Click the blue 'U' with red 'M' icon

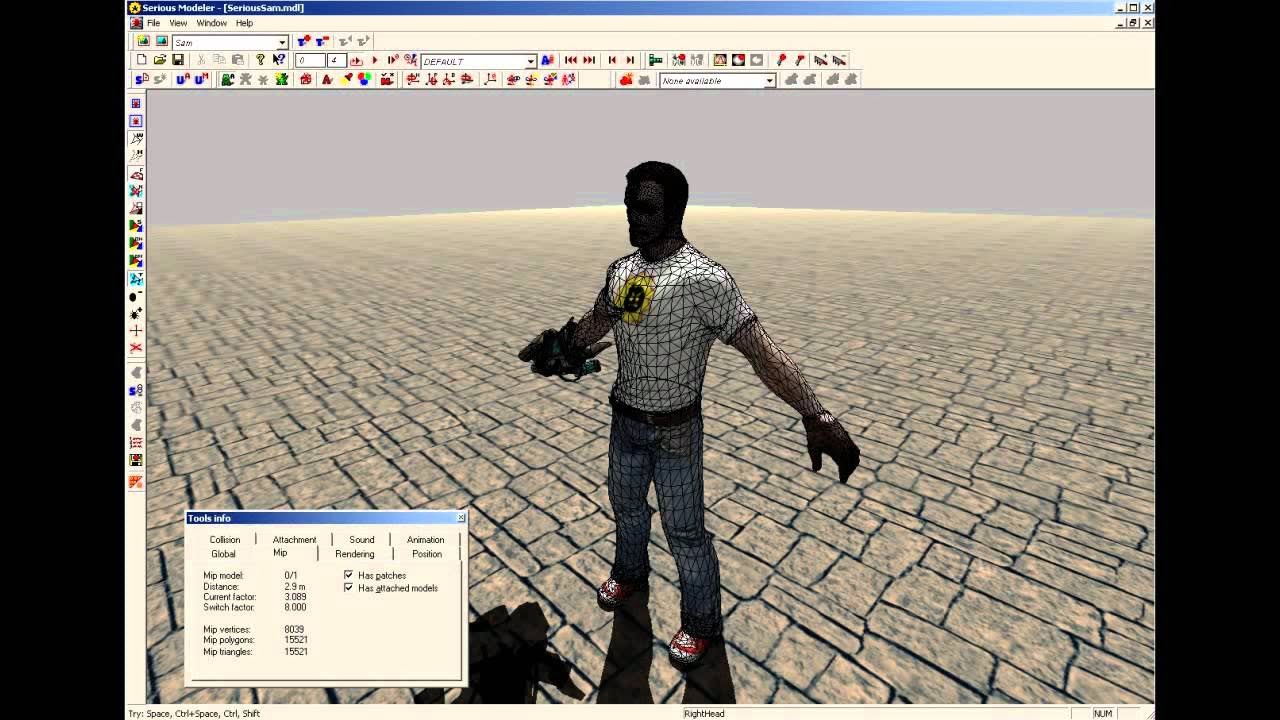(x=201, y=79)
